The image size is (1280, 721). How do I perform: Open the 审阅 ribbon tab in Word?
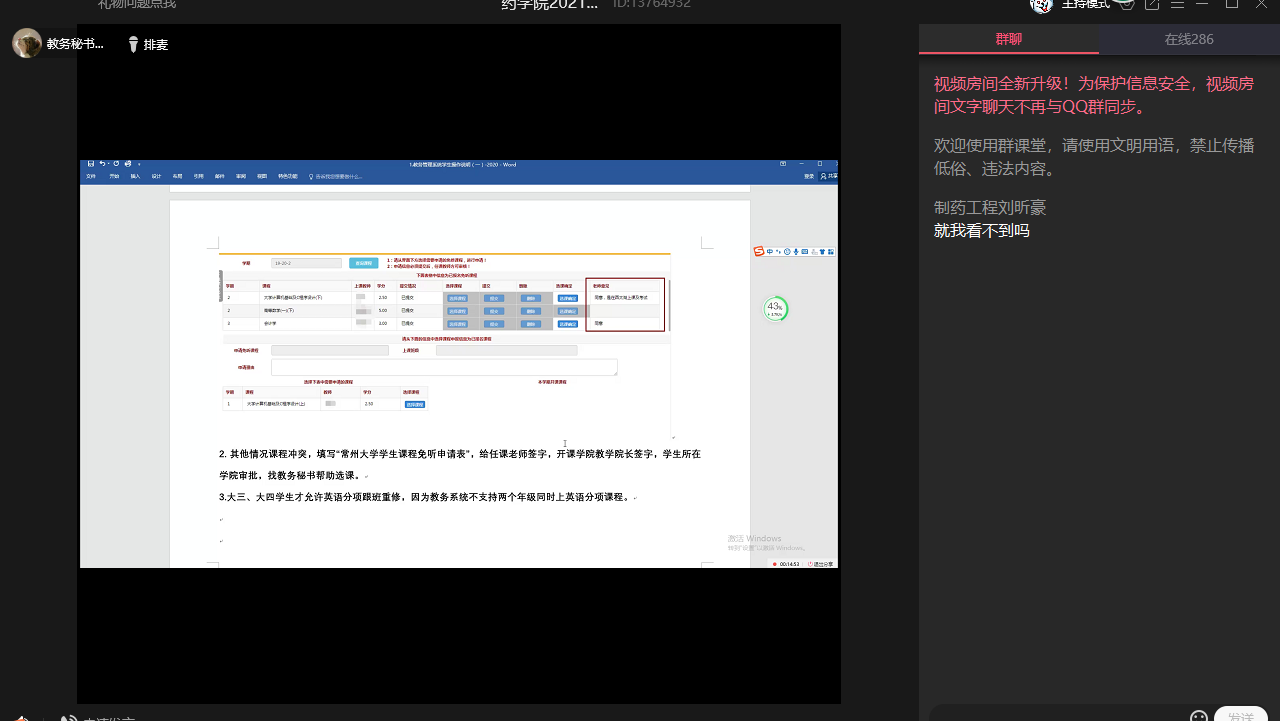tap(241, 176)
